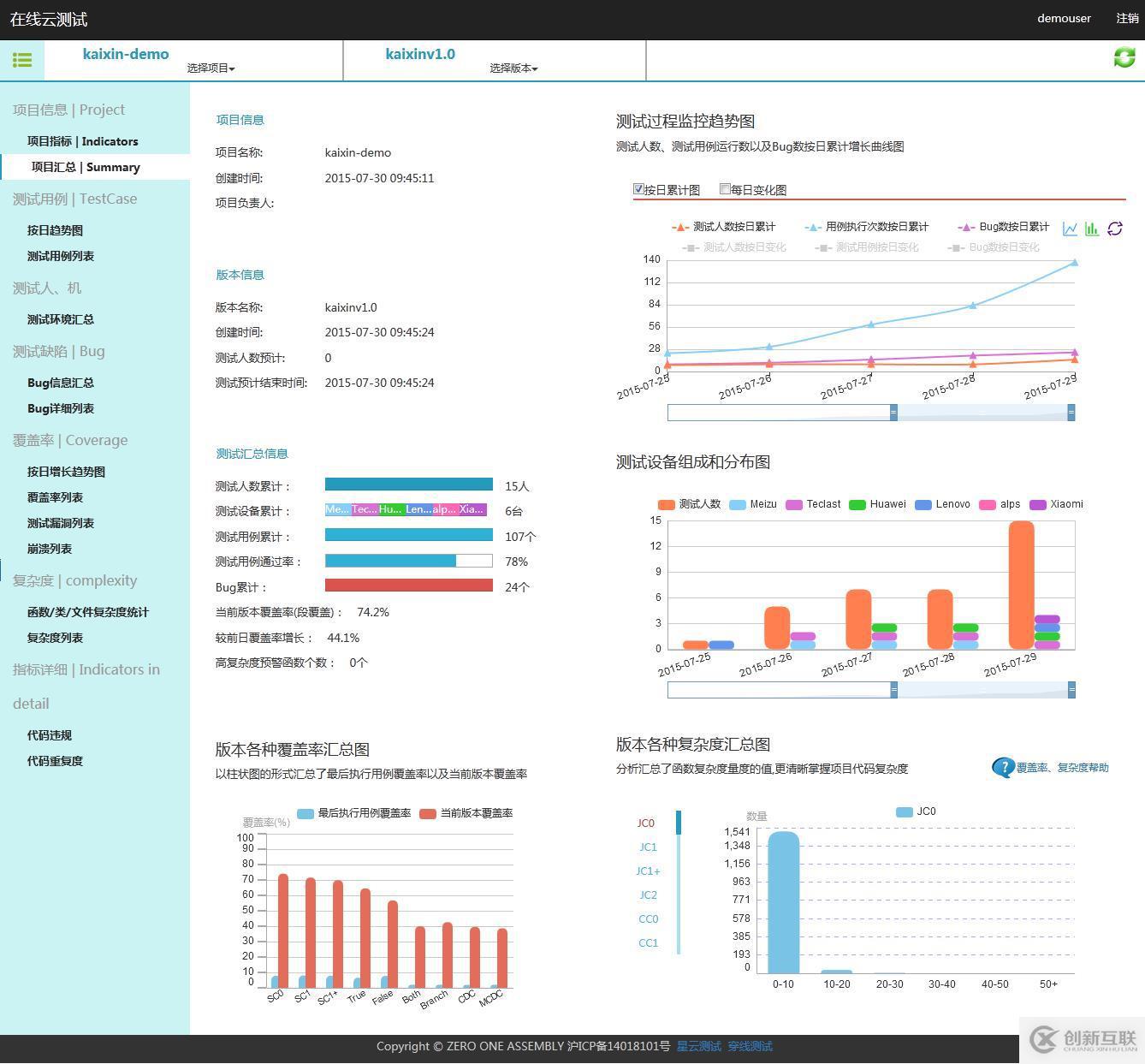Expand the 覆盖率 Coverage section
Viewport: 1145px width, 1064px height.
point(69,440)
